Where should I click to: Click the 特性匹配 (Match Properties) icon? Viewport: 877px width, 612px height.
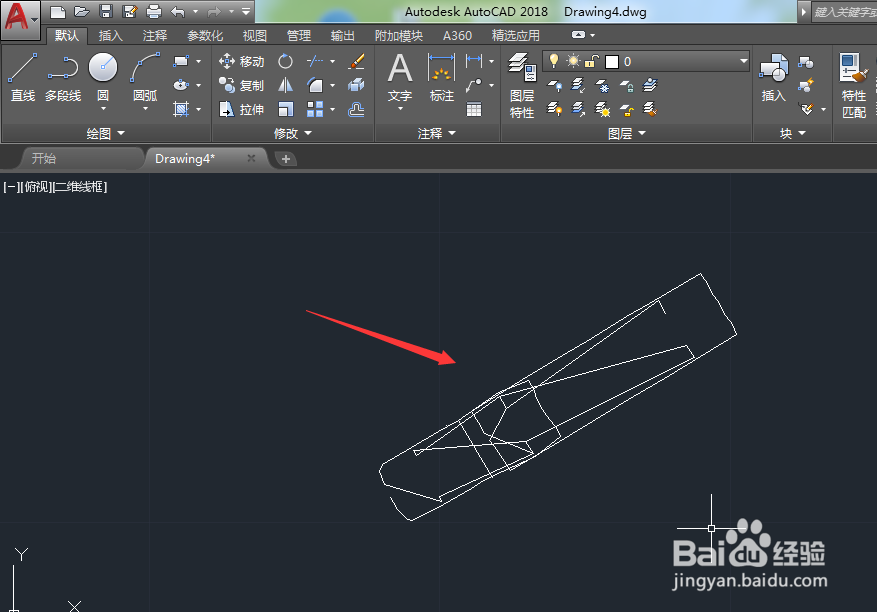point(854,86)
